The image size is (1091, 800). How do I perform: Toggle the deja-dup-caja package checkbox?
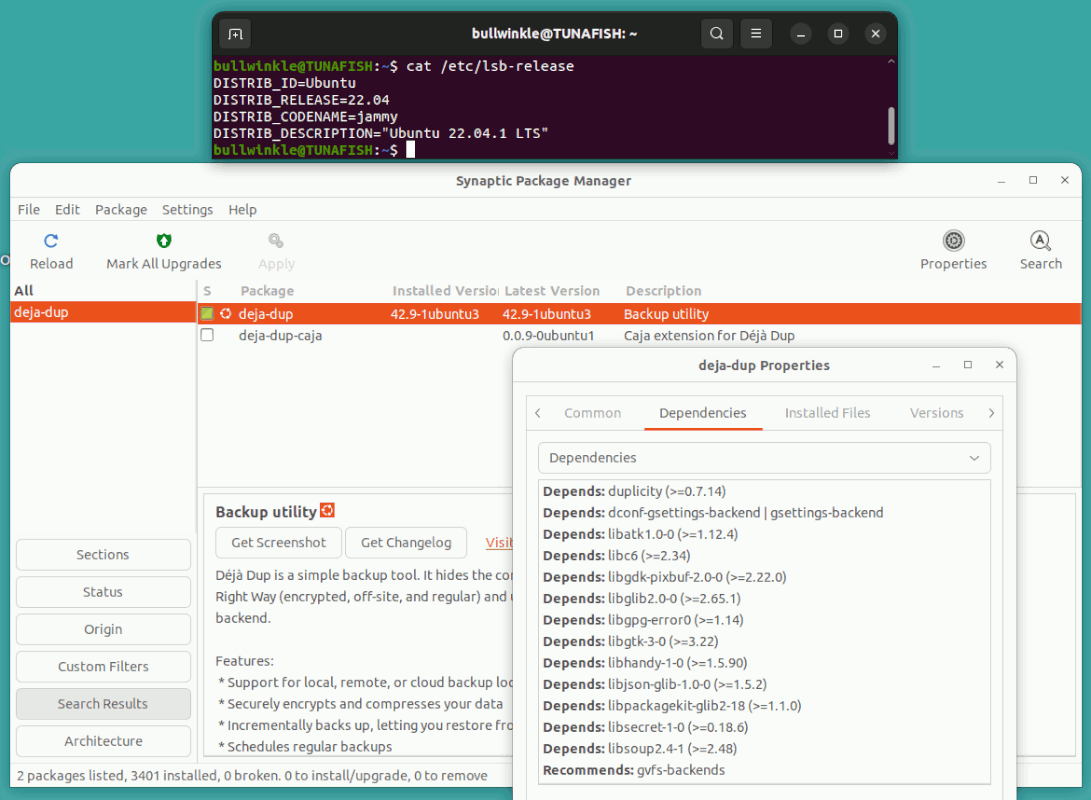(x=207, y=335)
